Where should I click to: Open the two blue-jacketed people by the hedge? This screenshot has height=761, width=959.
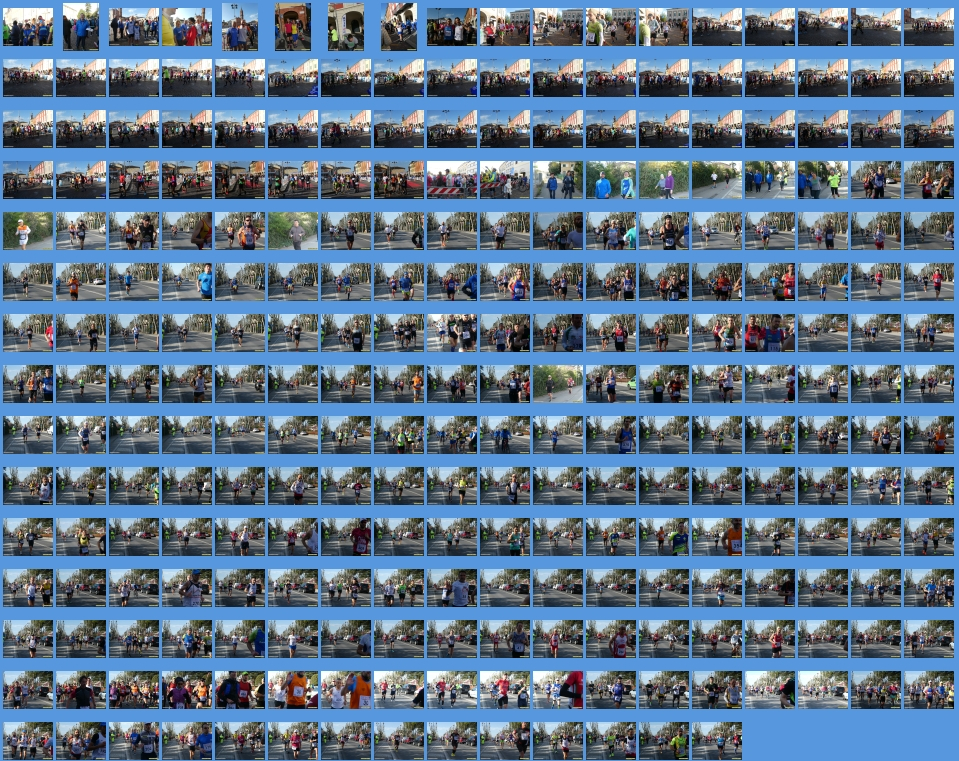[611, 180]
